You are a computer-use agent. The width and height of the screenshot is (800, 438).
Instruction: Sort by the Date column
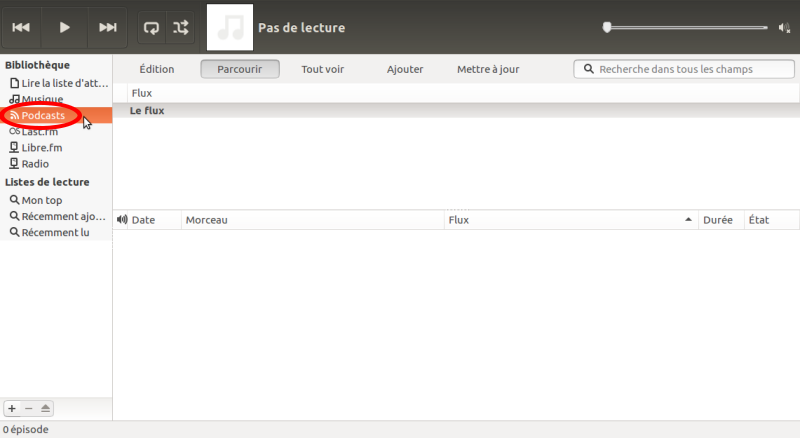154,220
